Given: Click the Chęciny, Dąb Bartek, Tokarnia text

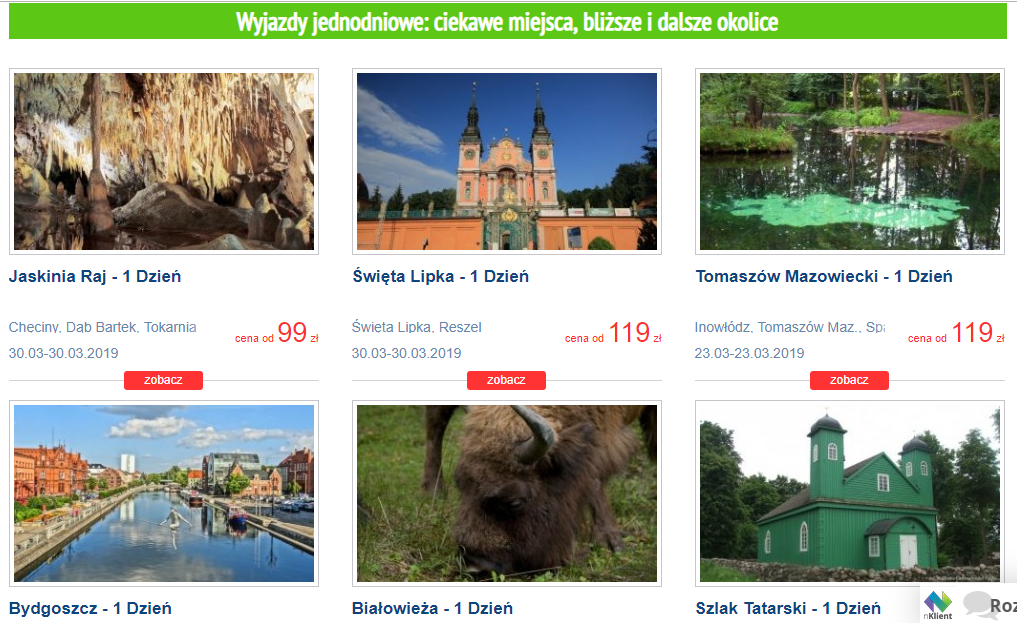Looking at the screenshot, I should 102,327.
